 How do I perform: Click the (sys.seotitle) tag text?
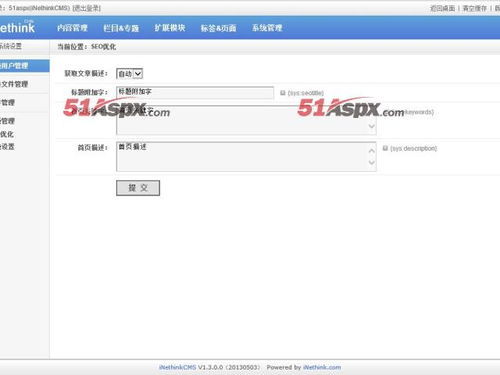[306, 93]
